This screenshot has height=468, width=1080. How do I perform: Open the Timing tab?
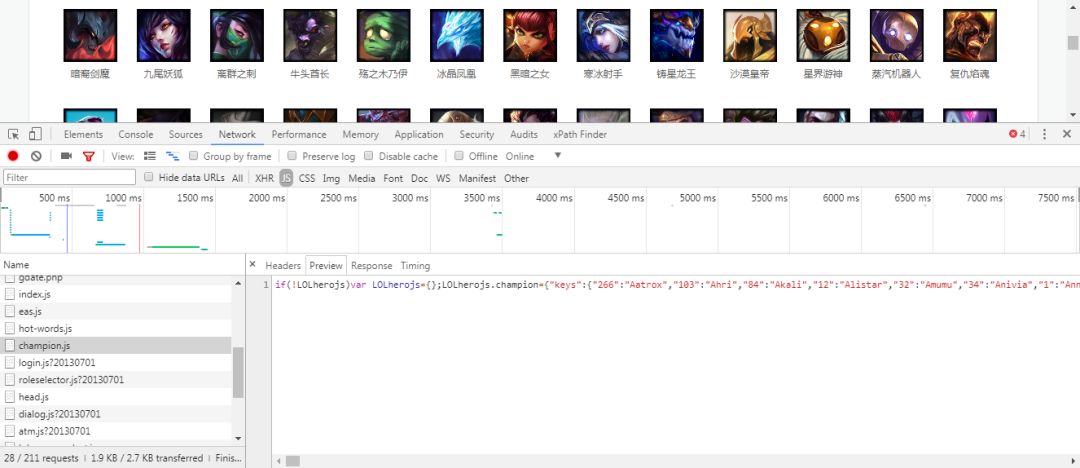[x=415, y=265]
